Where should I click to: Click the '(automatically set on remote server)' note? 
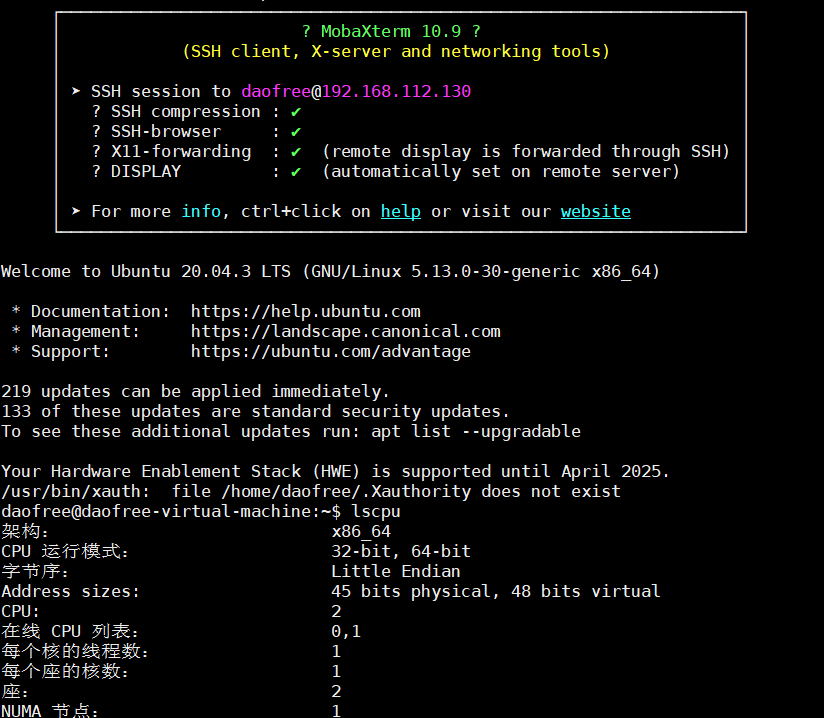coord(501,172)
